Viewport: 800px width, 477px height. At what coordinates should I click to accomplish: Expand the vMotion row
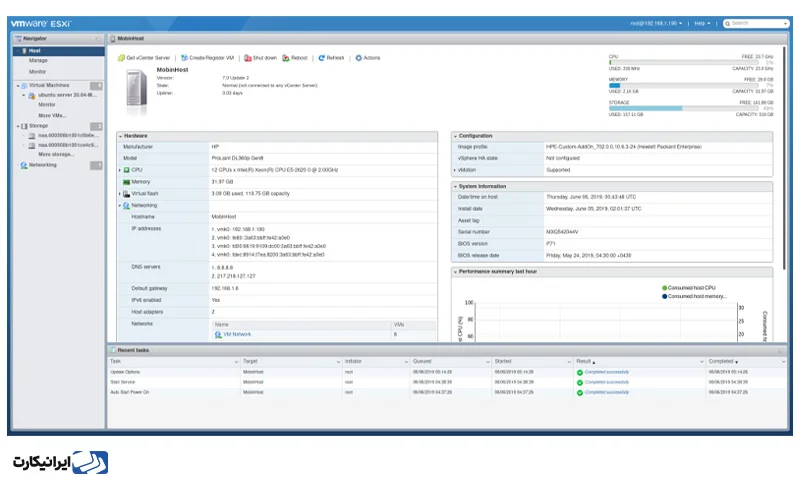point(455,170)
